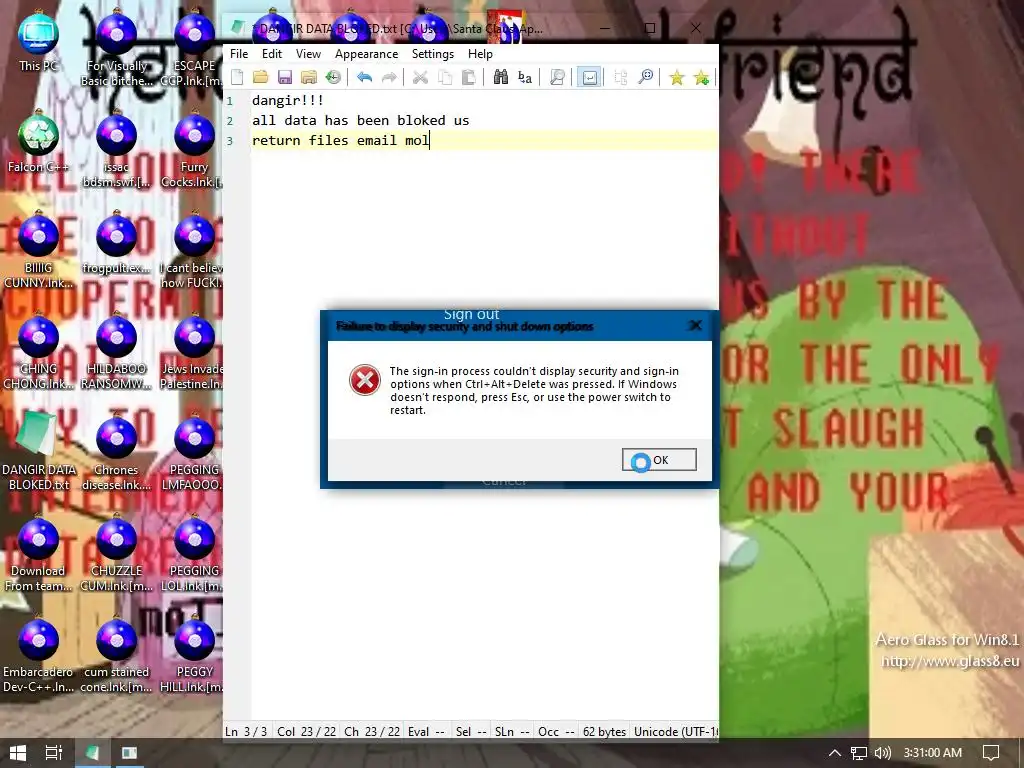This screenshot has height=768, width=1024.
Task: Click the Browse folder toolbar icon
Action: click(309, 77)
